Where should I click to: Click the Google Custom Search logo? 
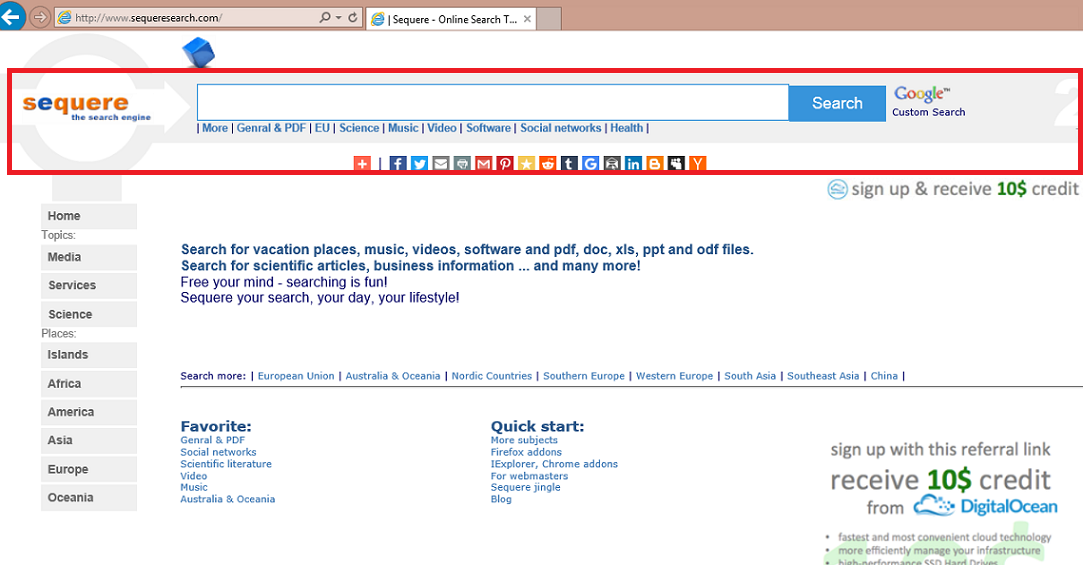pyautogui.click(x=928, y=102)
